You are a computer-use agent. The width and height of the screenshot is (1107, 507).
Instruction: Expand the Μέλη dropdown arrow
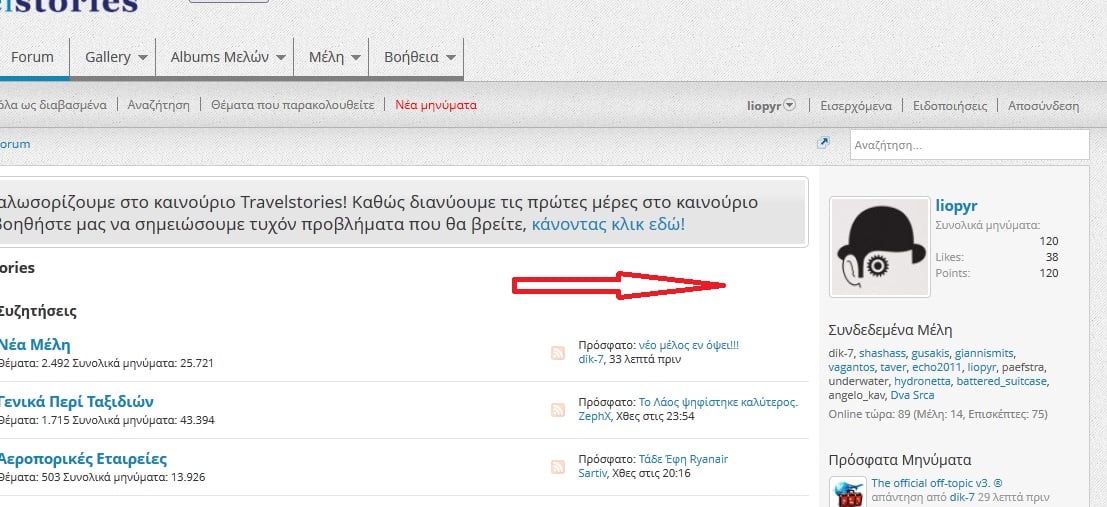pyautogui.click(x=355, y=58)
